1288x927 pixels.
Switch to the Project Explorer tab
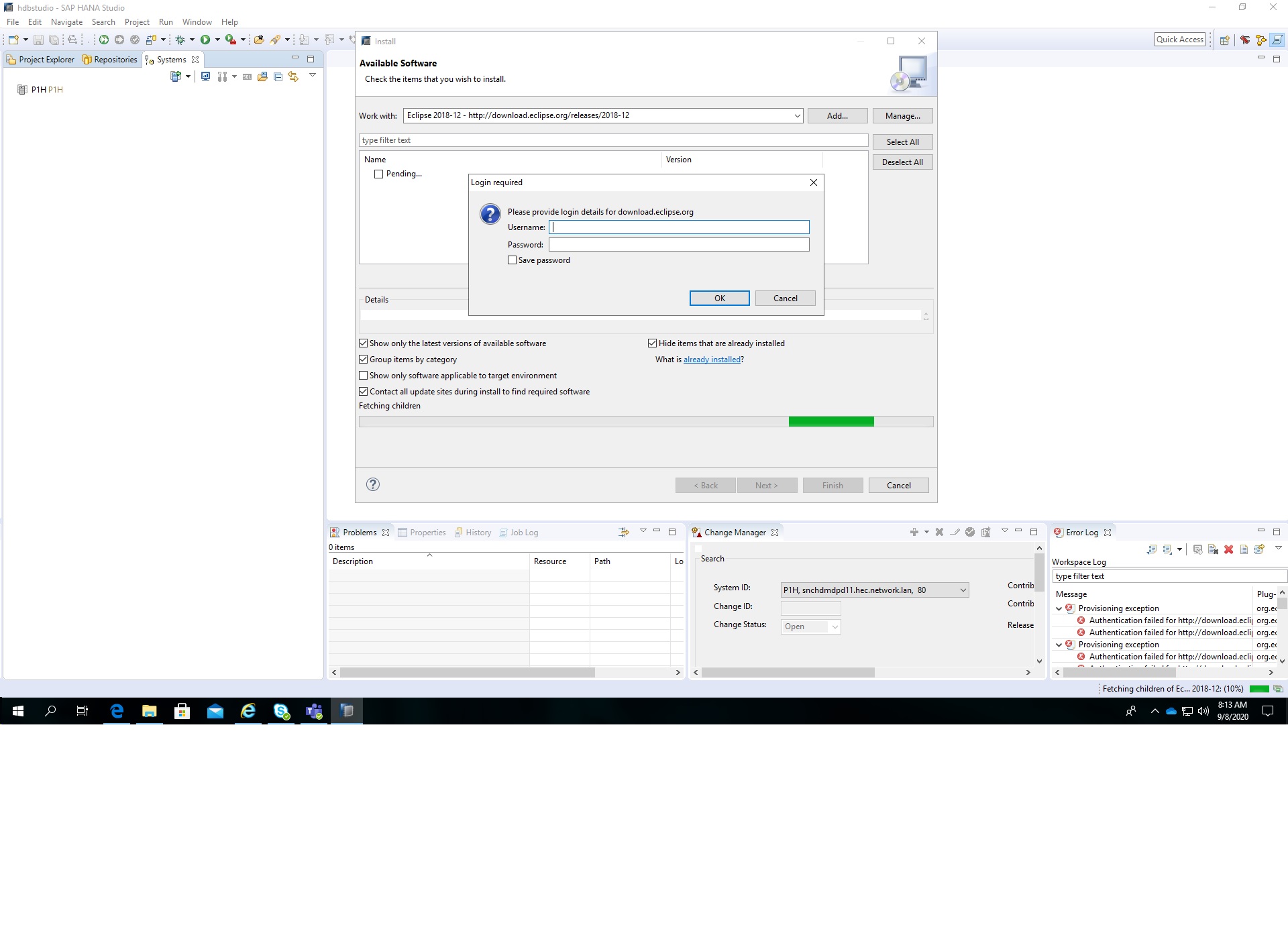pos(40,60)
